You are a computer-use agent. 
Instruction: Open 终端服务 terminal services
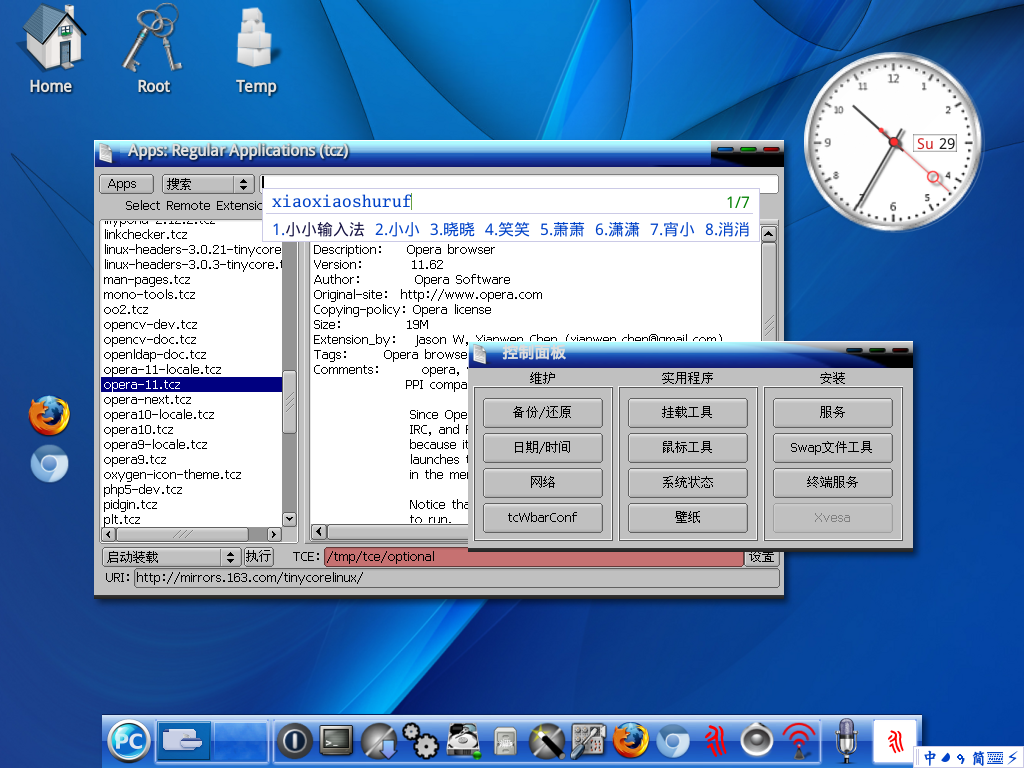832,483
